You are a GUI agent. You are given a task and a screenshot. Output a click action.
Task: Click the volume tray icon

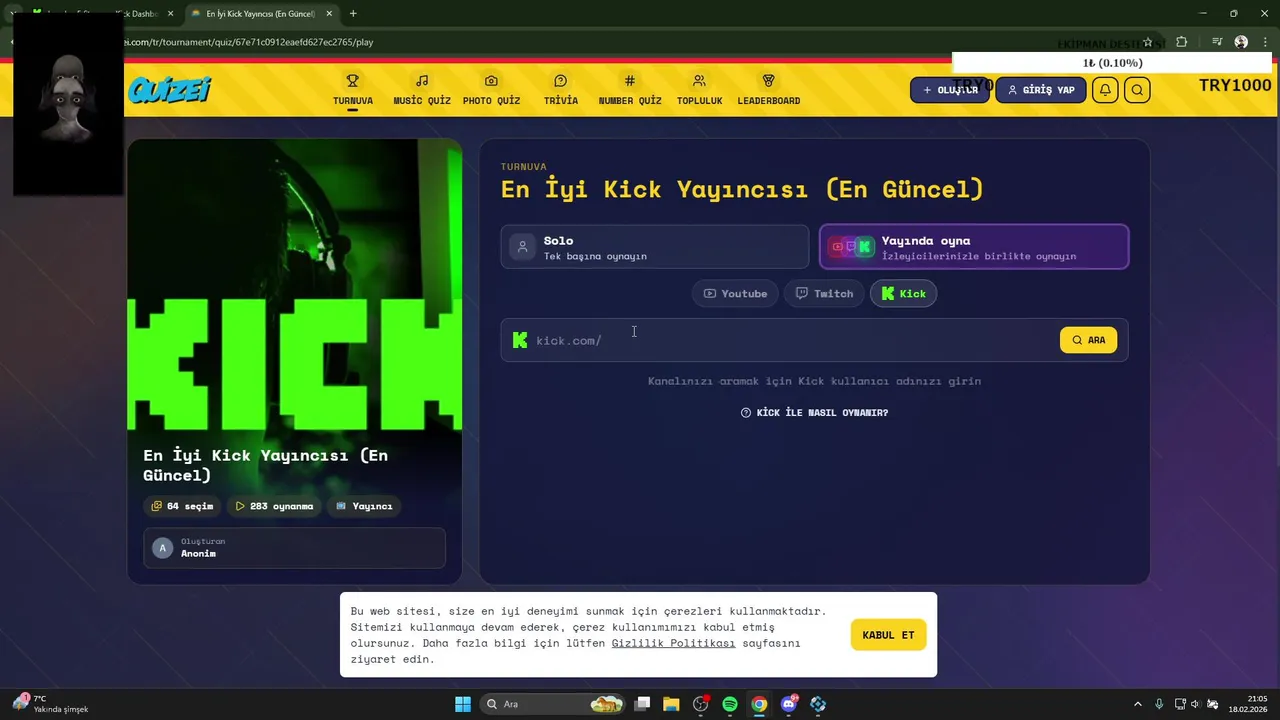click(x=1195, y=704)
